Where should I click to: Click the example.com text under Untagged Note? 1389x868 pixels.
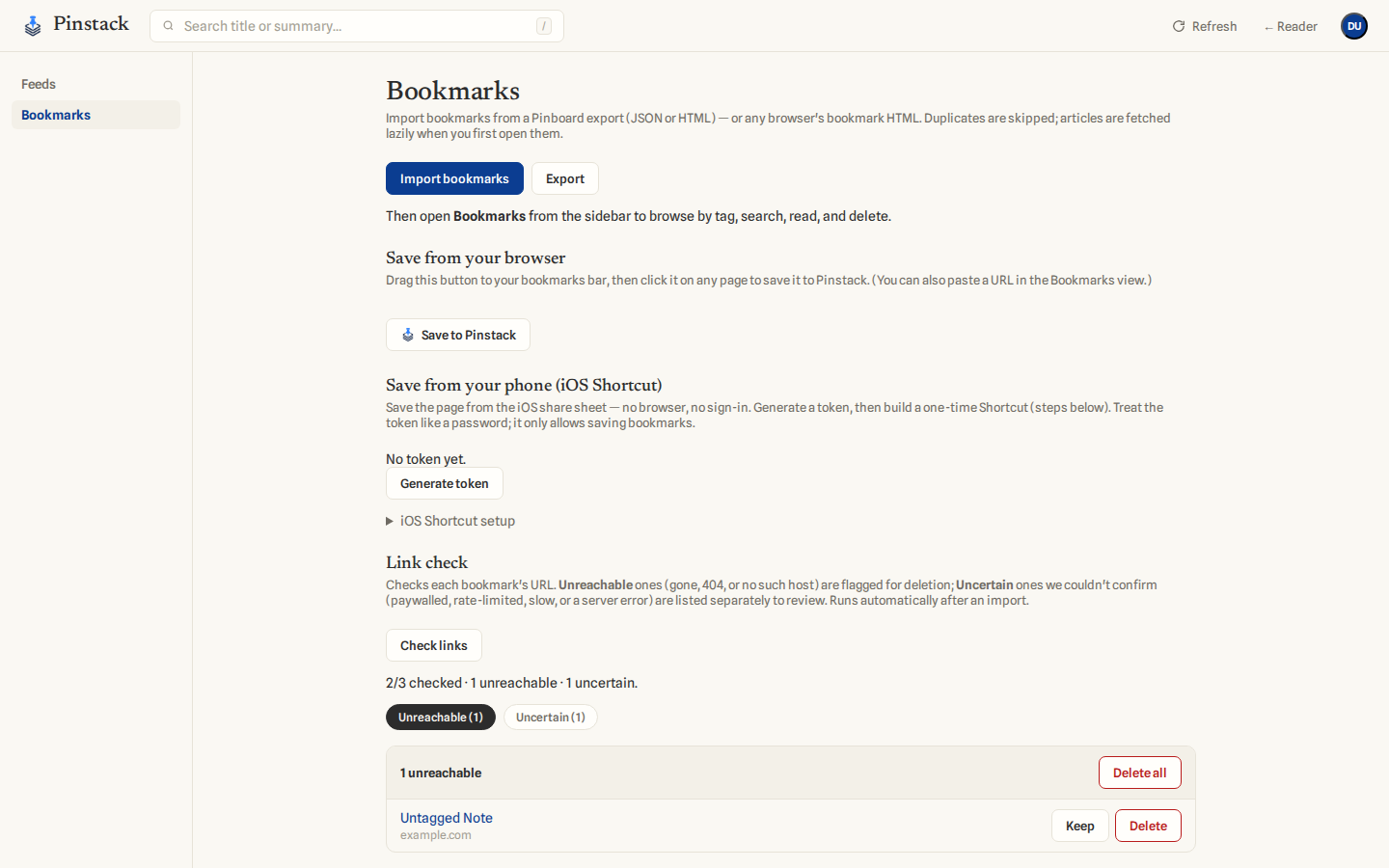point(436,835)
